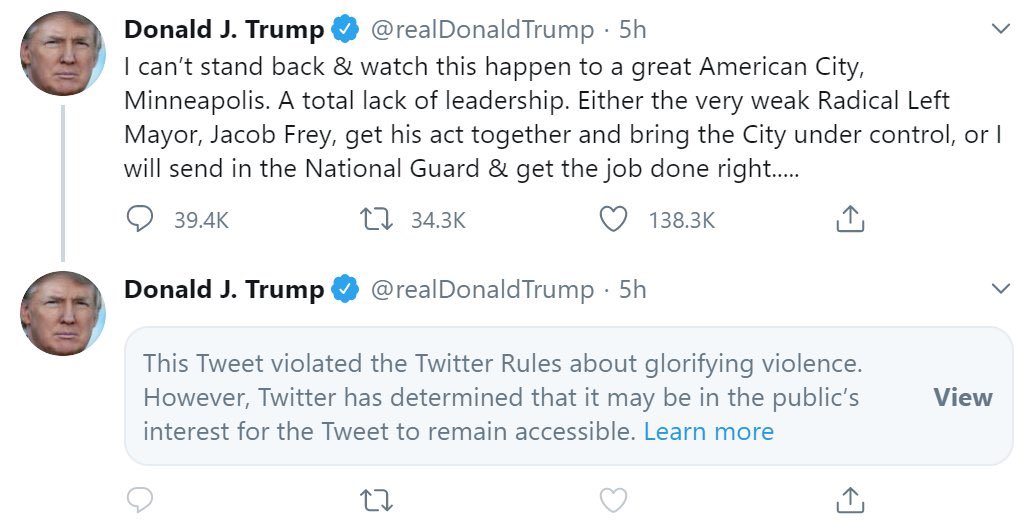This screenshot has width=1035, height=531.
Task: Click the avatar beside the second tweet
Action: [x=62, y=313]
